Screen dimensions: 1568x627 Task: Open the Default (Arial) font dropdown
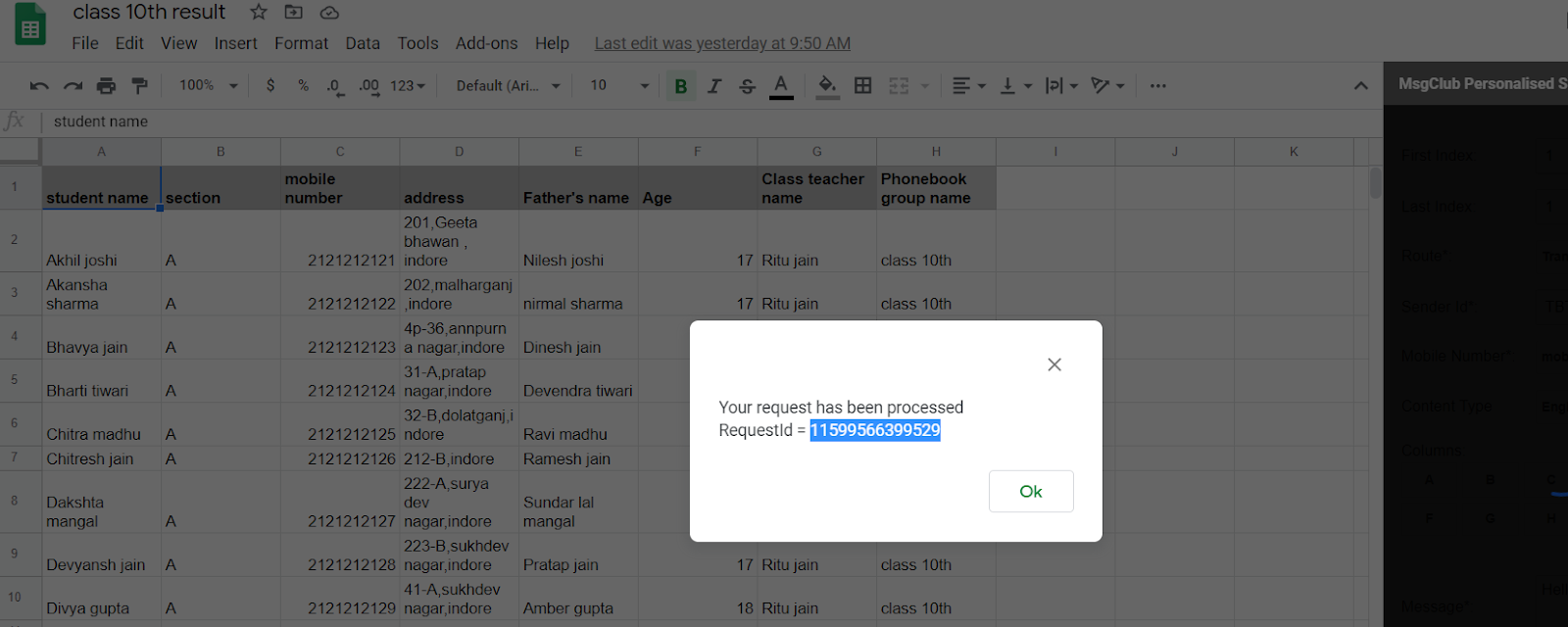click(508, 86)
